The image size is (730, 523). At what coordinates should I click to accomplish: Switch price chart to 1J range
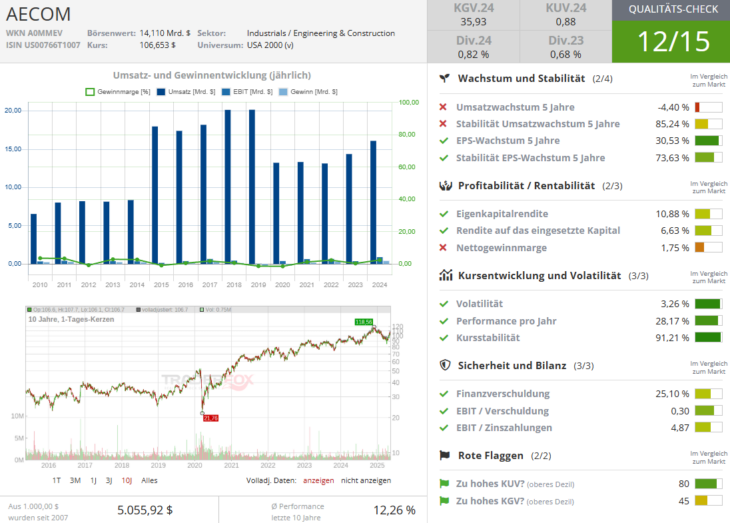point(93,480)
